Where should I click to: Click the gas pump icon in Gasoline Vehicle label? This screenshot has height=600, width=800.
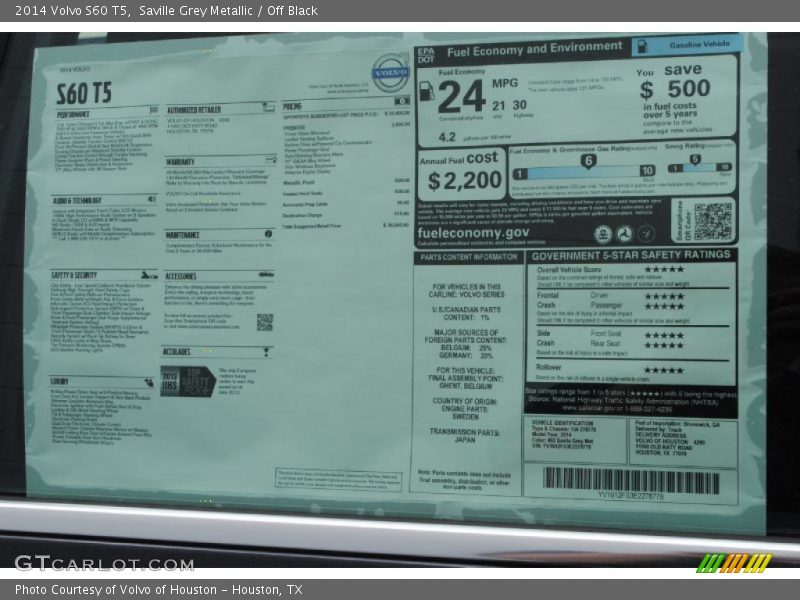pyautogui.click(x=642, y=46)
